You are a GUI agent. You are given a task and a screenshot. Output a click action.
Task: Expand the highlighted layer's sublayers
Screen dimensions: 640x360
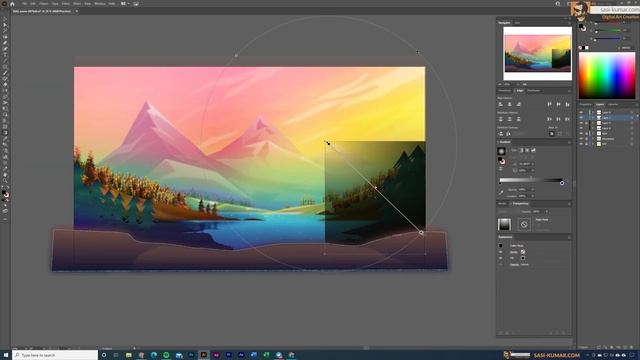tap(593, 118)
